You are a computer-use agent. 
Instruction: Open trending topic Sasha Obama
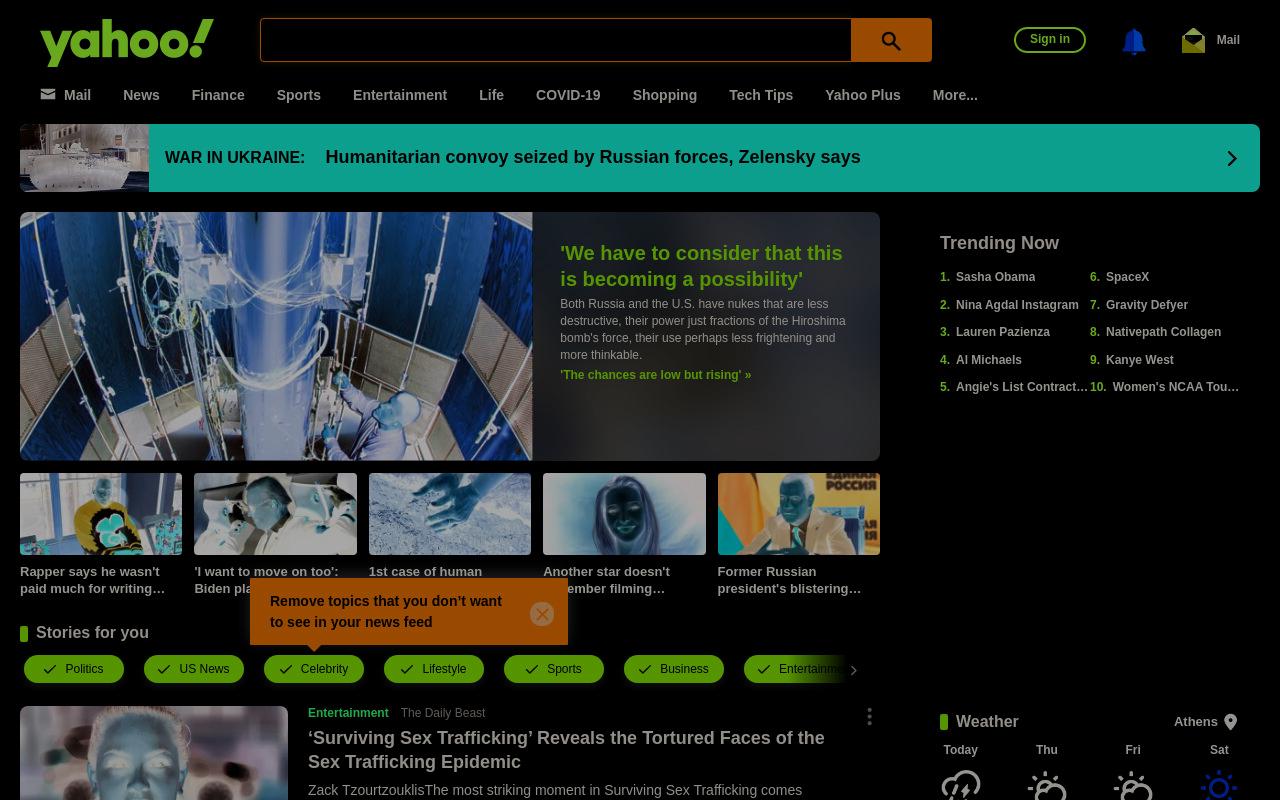pos(995,277)
